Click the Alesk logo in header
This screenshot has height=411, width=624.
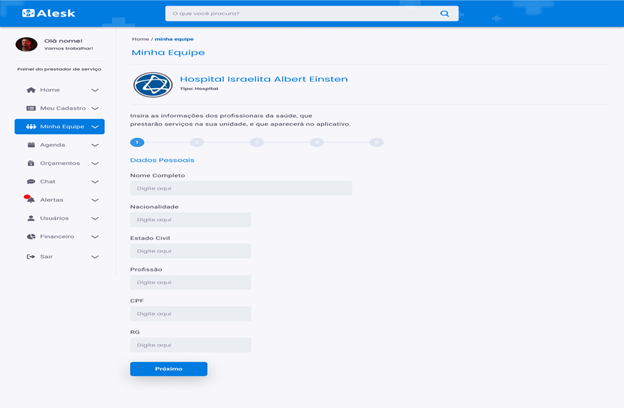49,13
